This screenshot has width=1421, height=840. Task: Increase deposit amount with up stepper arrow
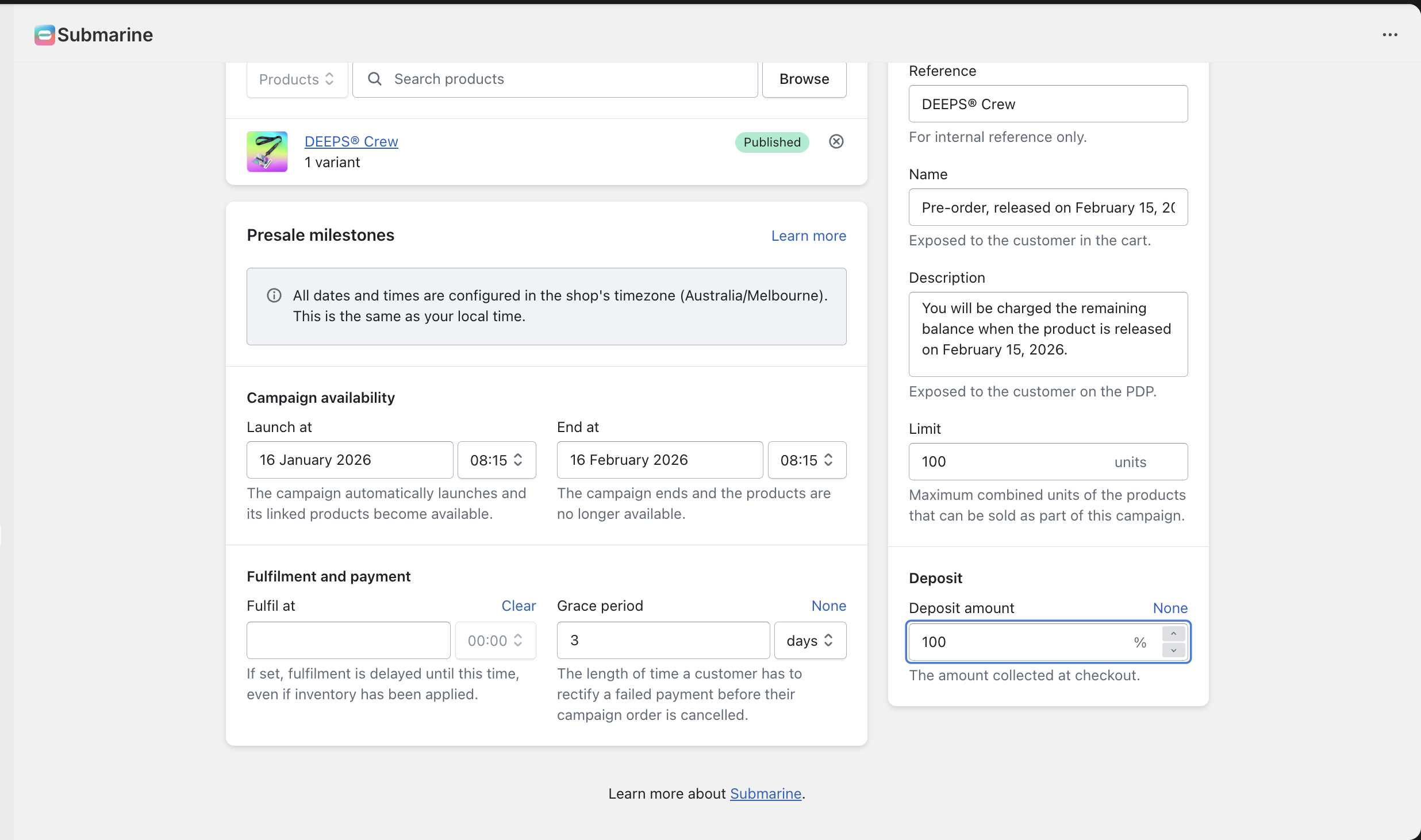[x=1173, y=634]
